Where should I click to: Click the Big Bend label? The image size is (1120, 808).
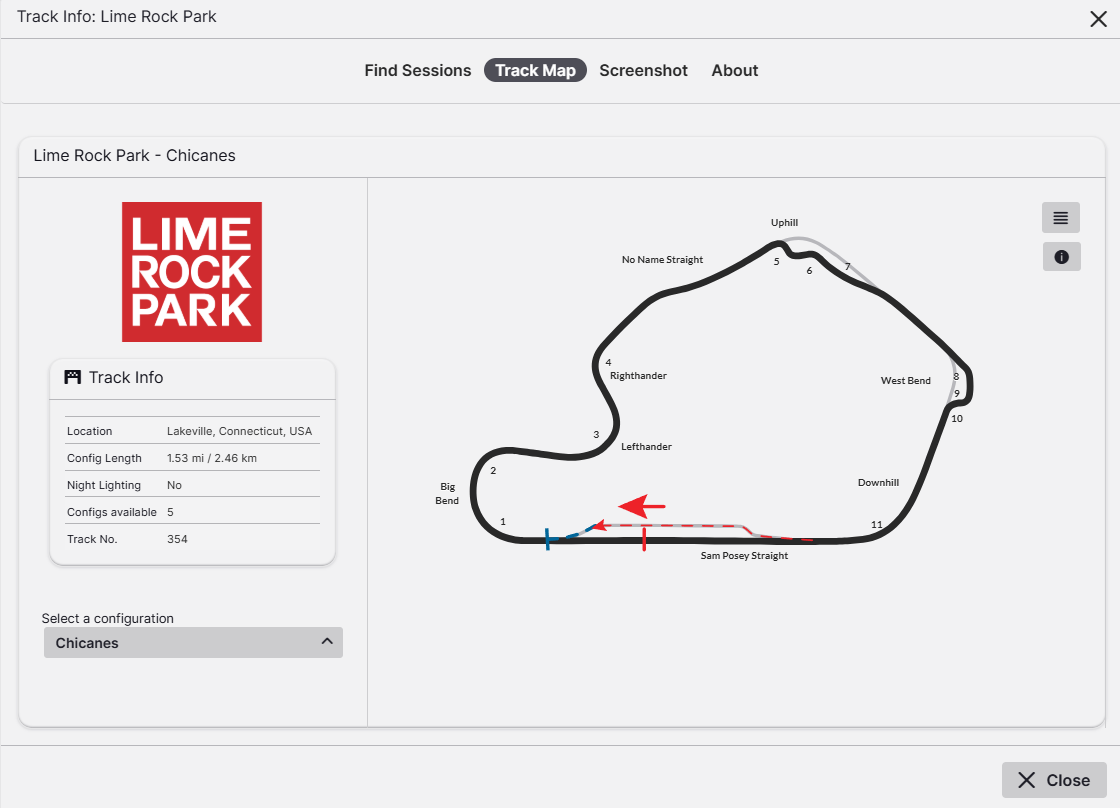tap(447, 494)
